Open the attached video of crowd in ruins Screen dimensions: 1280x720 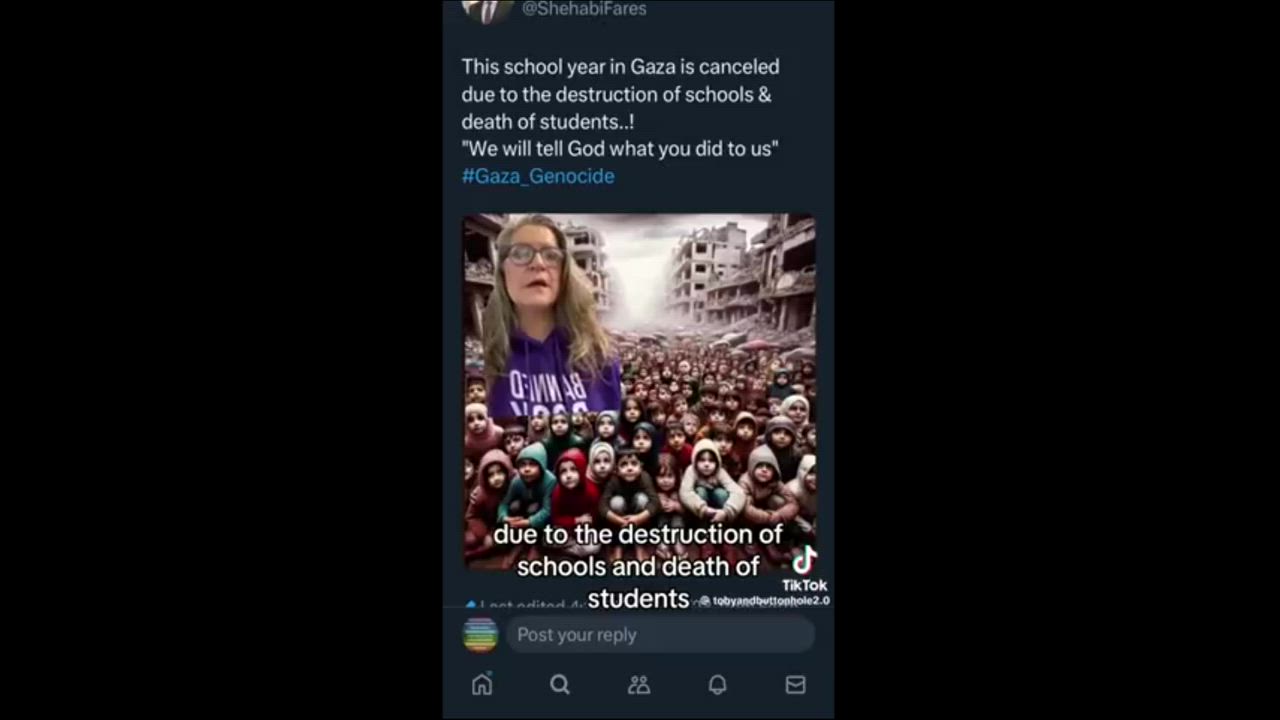[639, 392]
